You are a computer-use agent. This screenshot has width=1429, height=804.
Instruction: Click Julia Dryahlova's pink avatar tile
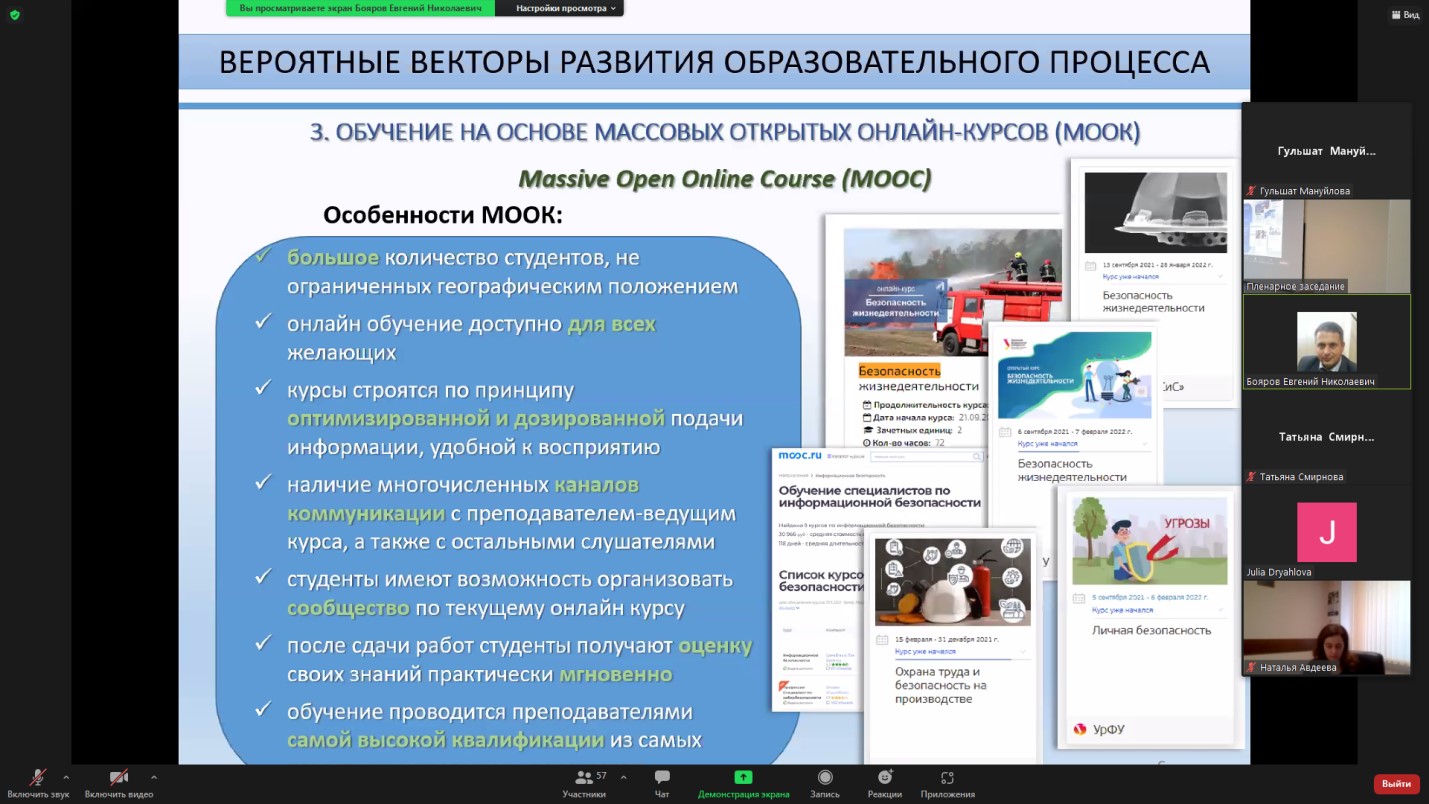point(1326,532)
